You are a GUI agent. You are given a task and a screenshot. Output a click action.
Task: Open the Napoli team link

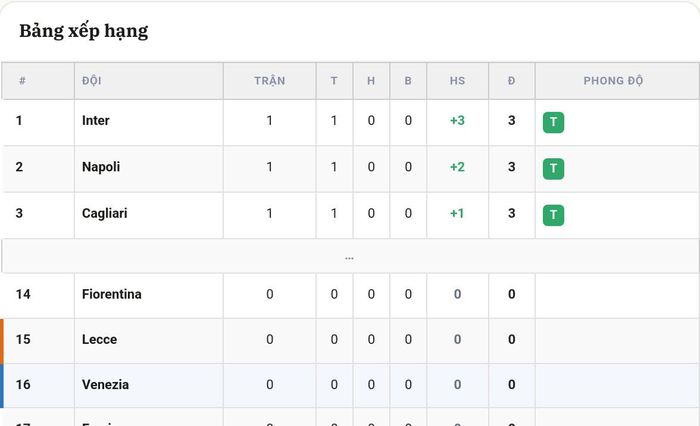point(101,167)
